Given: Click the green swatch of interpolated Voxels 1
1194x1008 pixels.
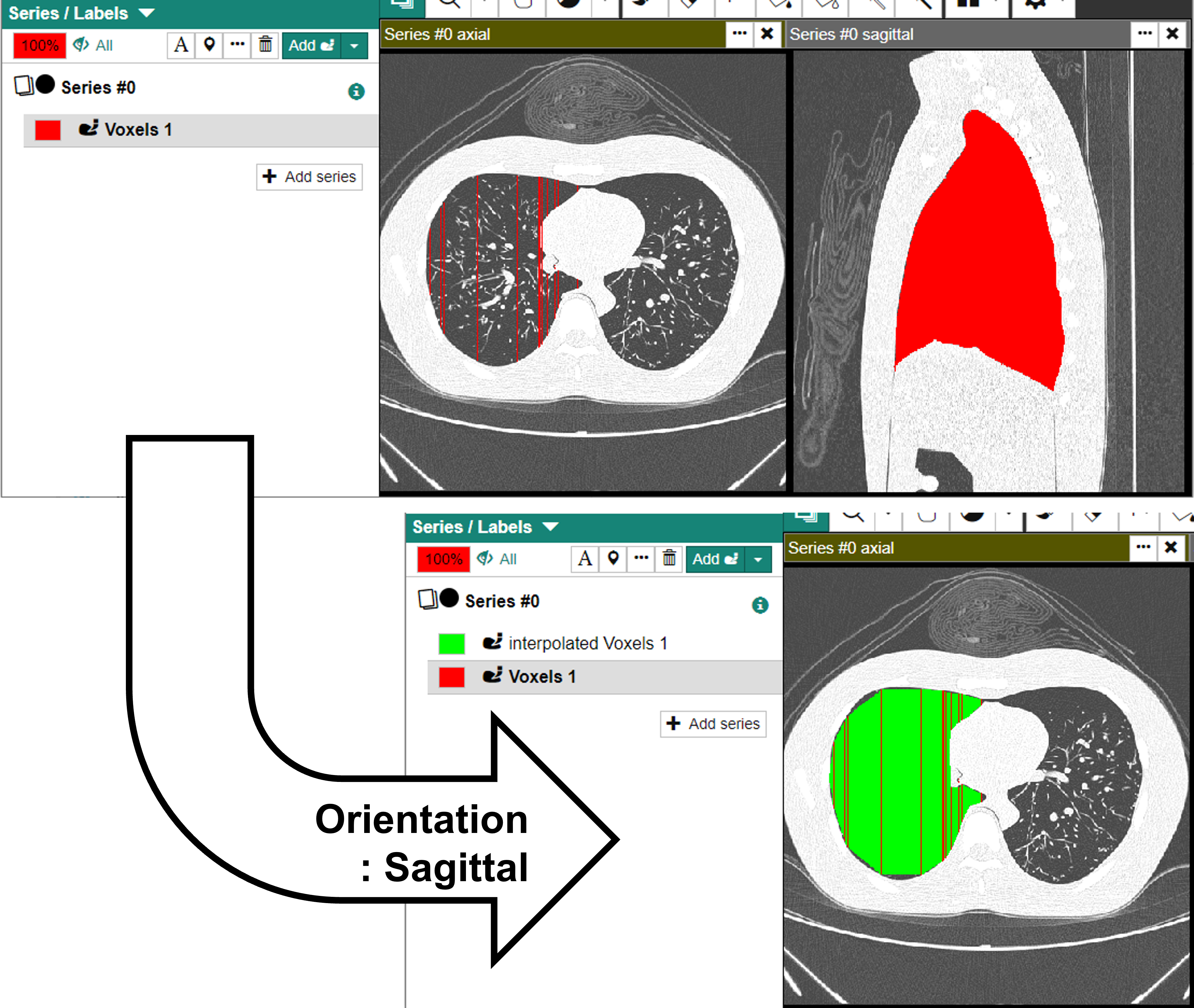Looking at the screenshot, I should (x=451, y=644).
